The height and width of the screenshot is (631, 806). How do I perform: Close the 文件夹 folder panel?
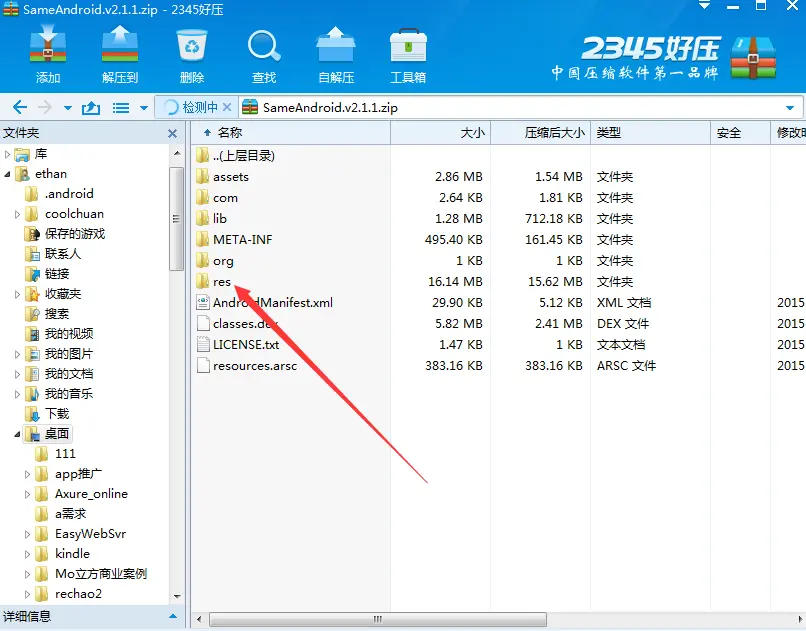[173, 134]
